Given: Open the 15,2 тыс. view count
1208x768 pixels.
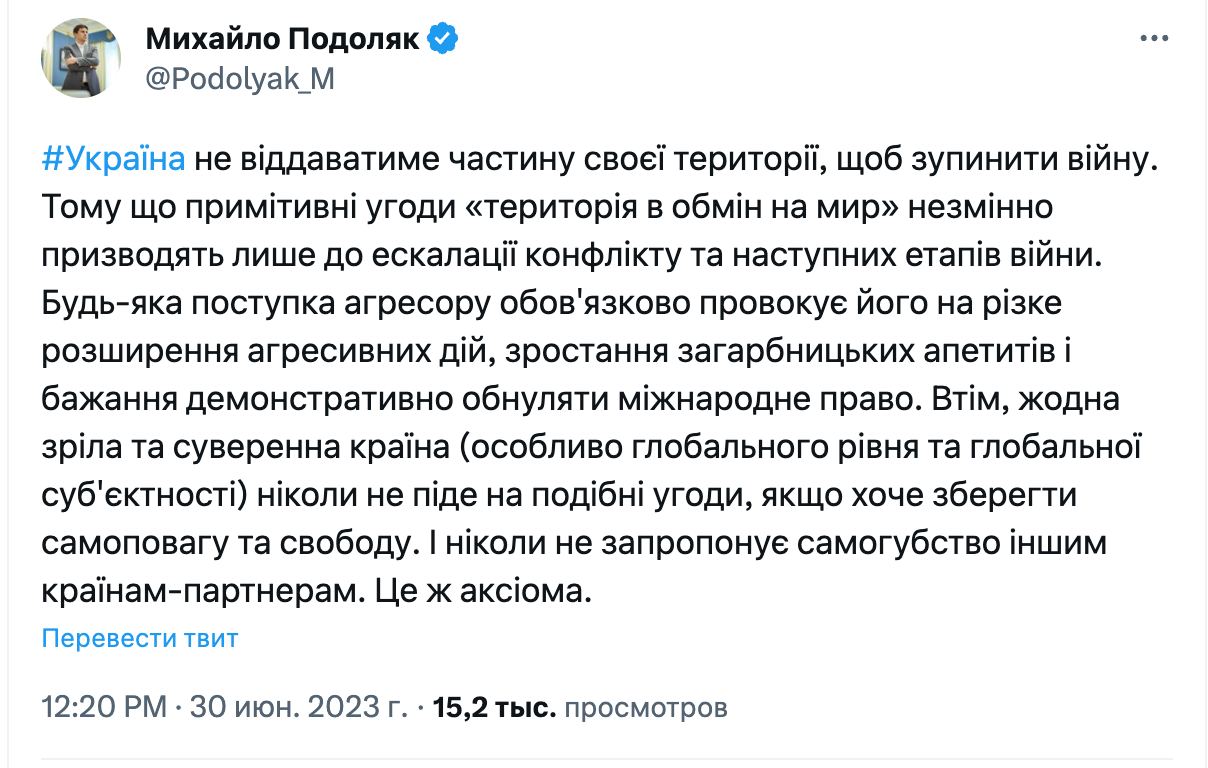Looking at the screenshot, I should point(494,708).
